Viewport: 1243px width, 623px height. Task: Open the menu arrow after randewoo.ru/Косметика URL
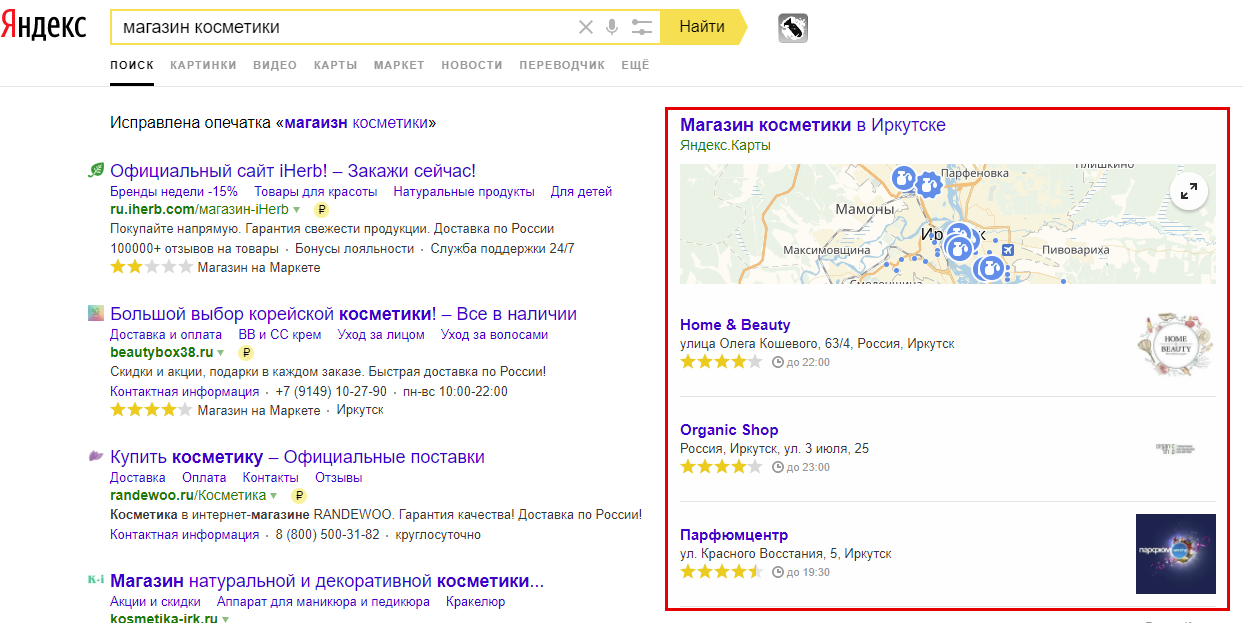click(x=274, y=496)
